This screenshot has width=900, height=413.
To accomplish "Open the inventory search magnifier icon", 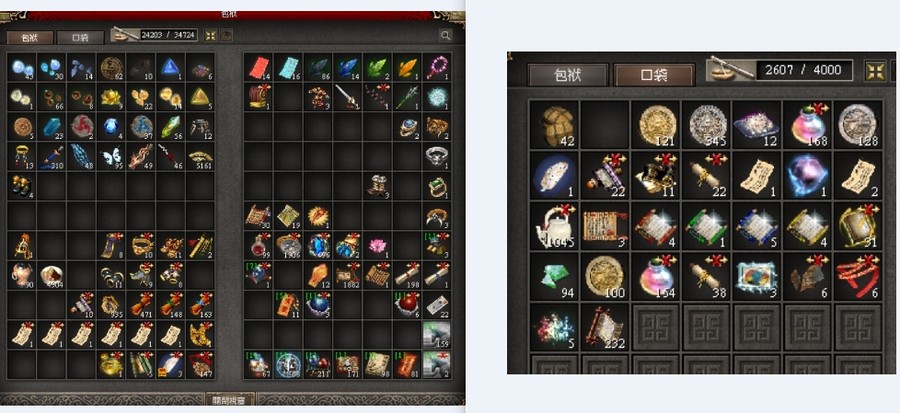I will coord(445,36).
